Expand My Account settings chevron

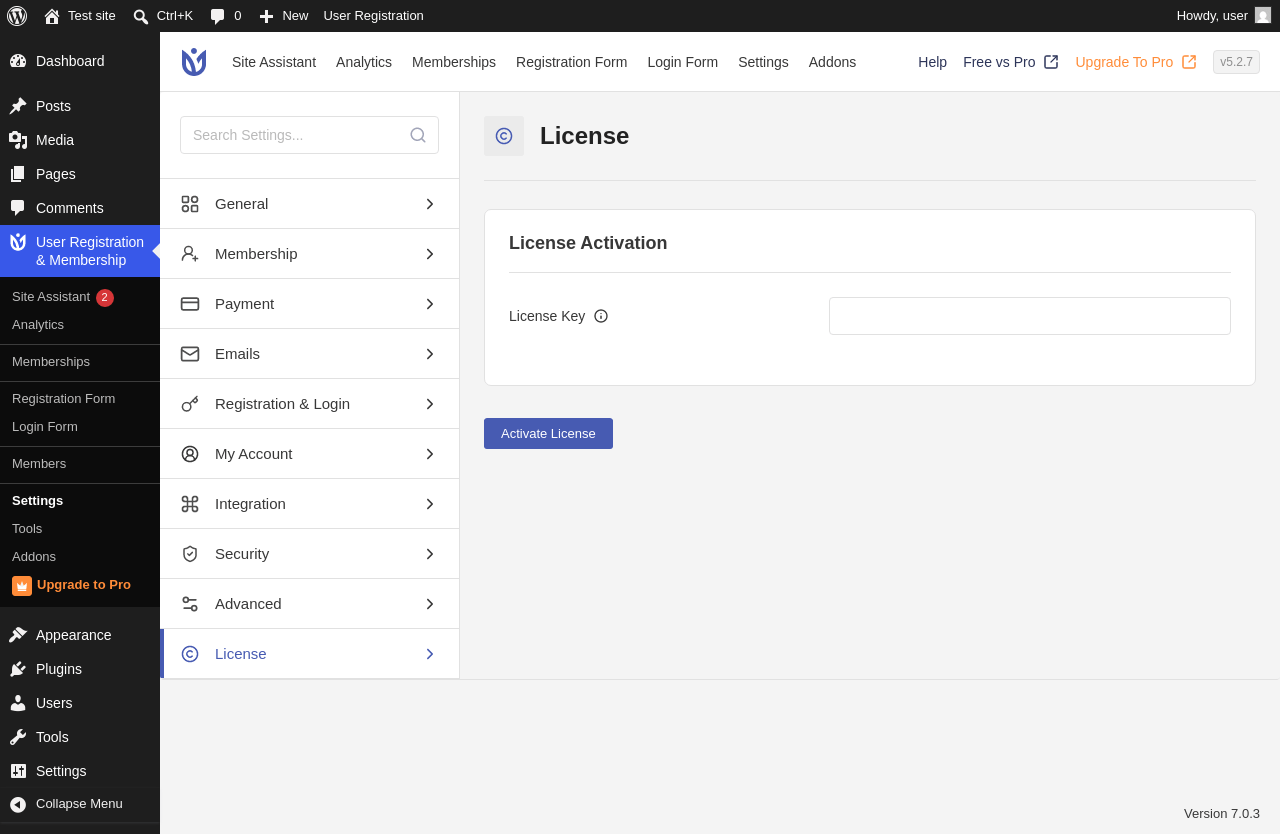430,454
